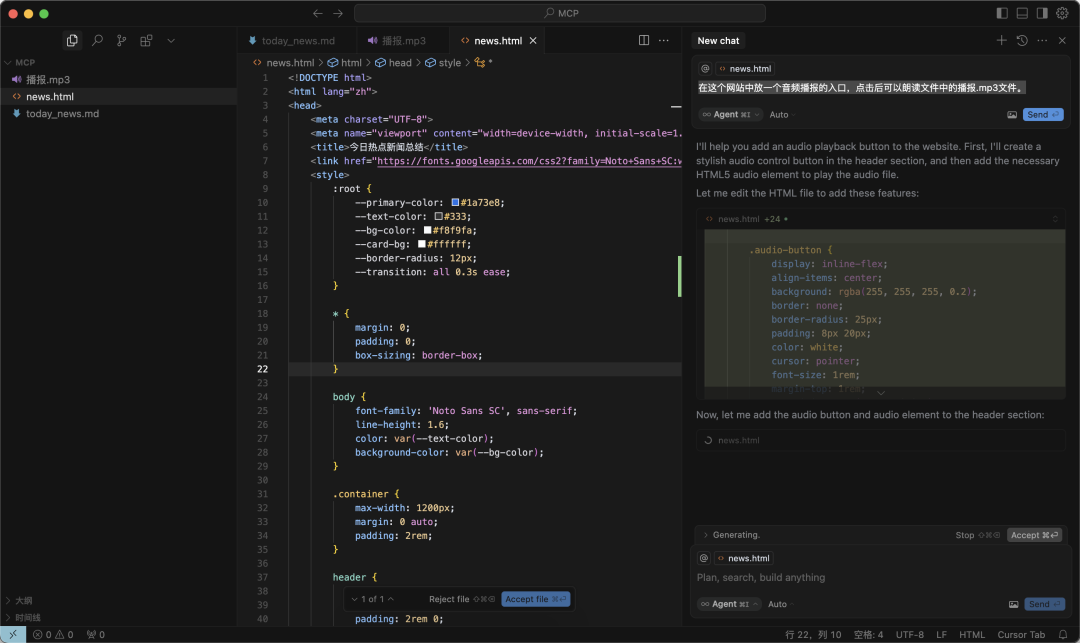Toggle the primary left sidebar layout icon
1080x643 pixels.
pyautogui.click(x=1002, y=13)
